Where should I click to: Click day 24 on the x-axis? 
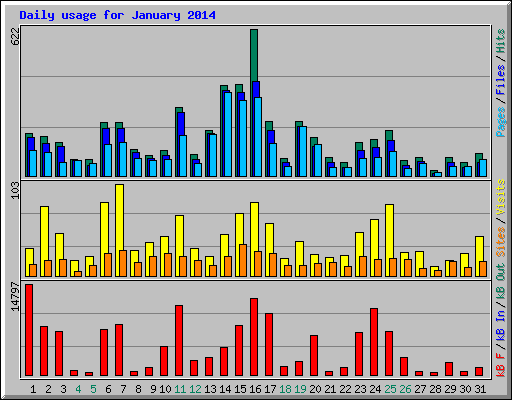click(x=375, y=389)
